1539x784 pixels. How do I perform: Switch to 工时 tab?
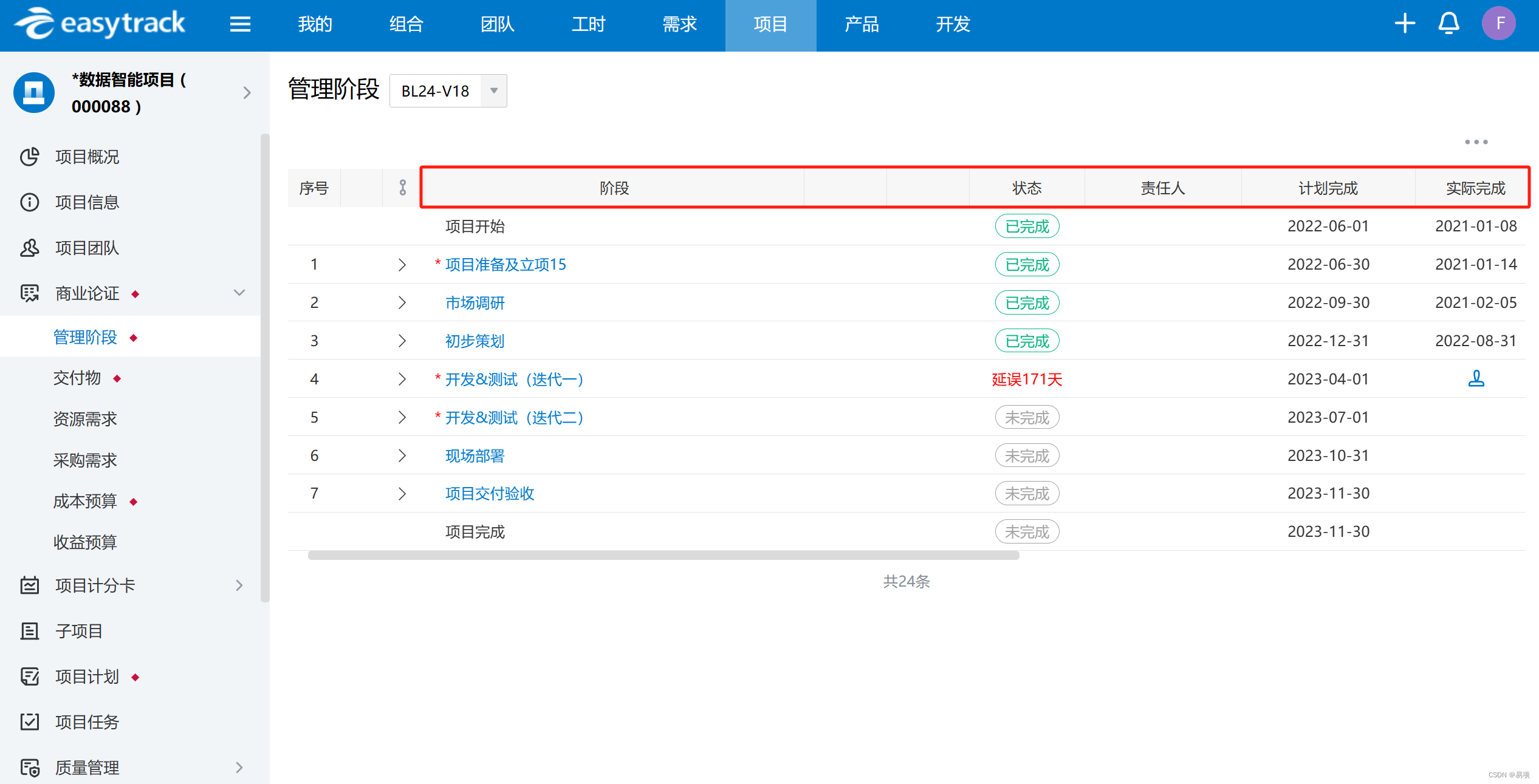[x=588, y=24]
